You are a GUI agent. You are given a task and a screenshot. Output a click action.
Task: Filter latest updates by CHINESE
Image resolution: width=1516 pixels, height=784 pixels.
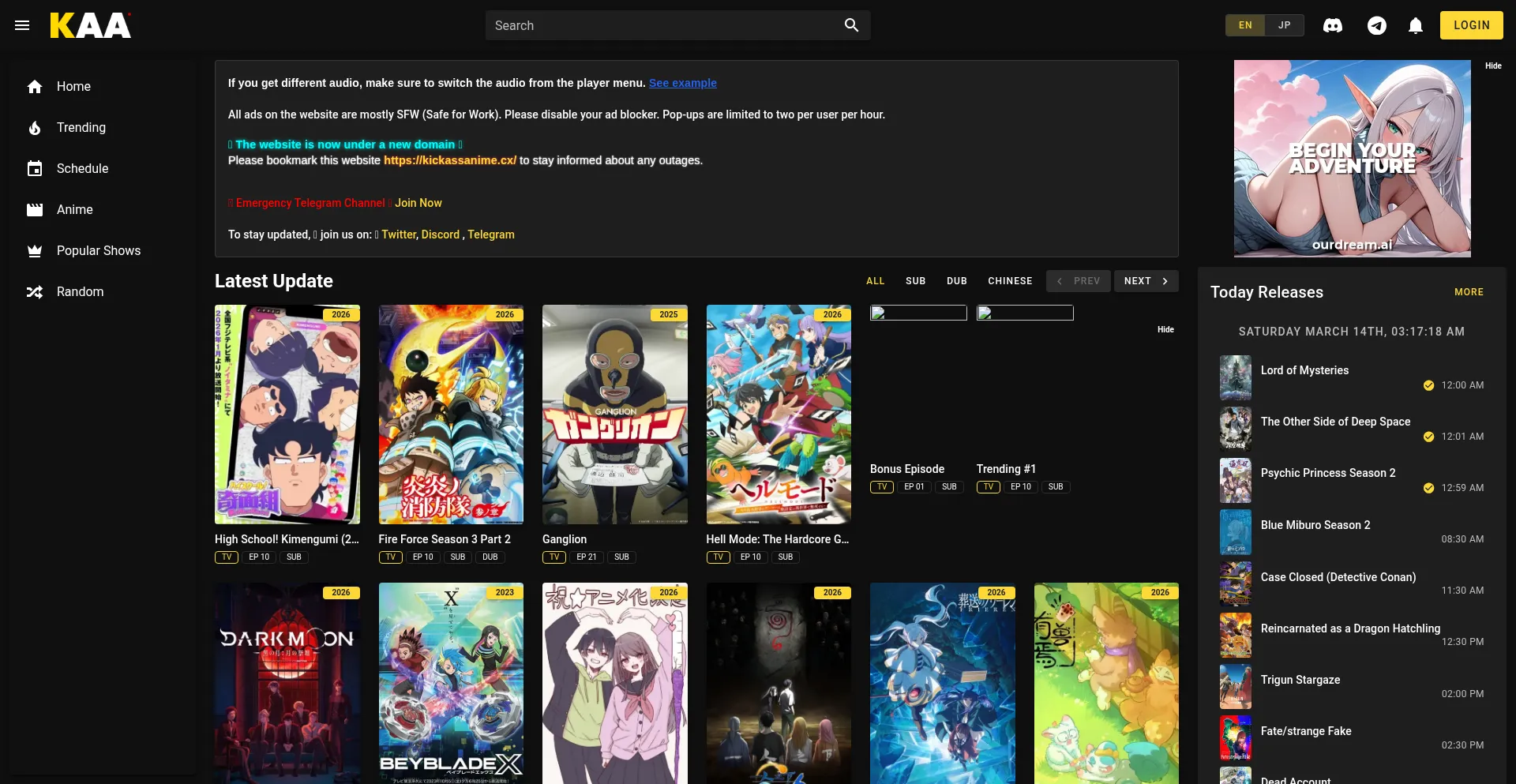point(1010,281)
